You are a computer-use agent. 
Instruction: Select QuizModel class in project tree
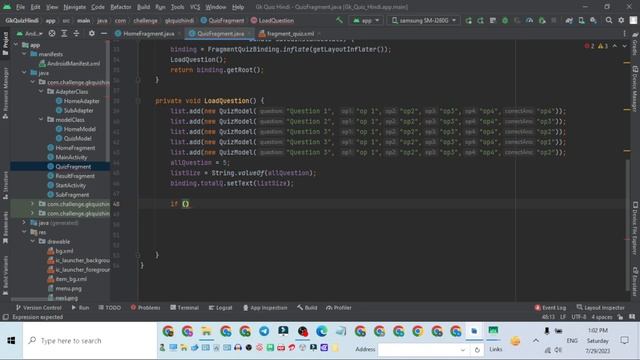(x=73, y=138)
